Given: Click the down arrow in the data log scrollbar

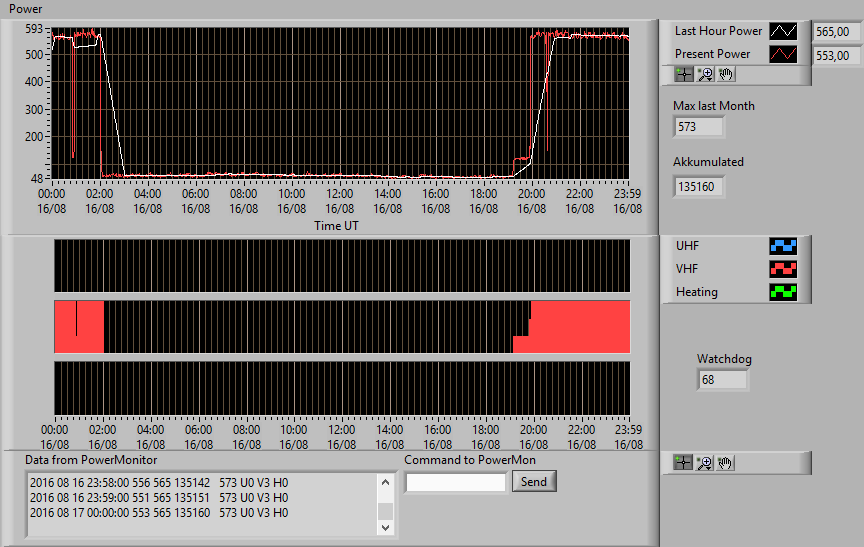Looking at the screenshot, I should point(385,528).
